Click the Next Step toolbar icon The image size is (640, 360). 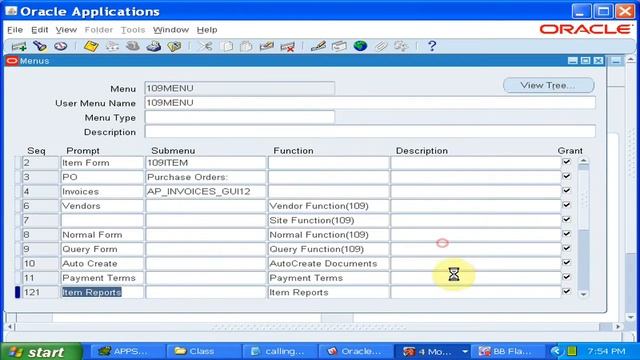[112, 46]
